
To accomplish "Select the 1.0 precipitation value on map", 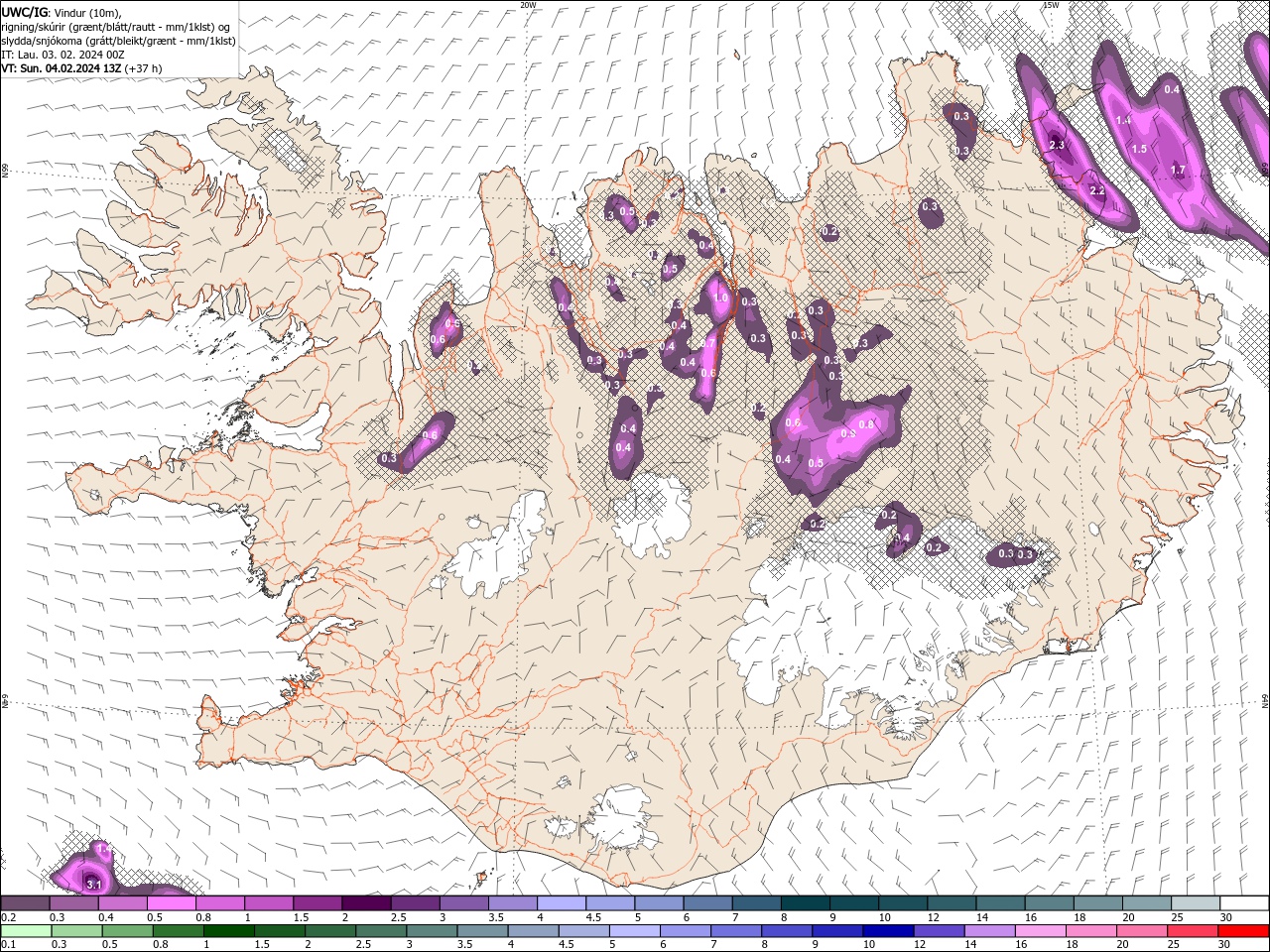I will coord(720,297).
